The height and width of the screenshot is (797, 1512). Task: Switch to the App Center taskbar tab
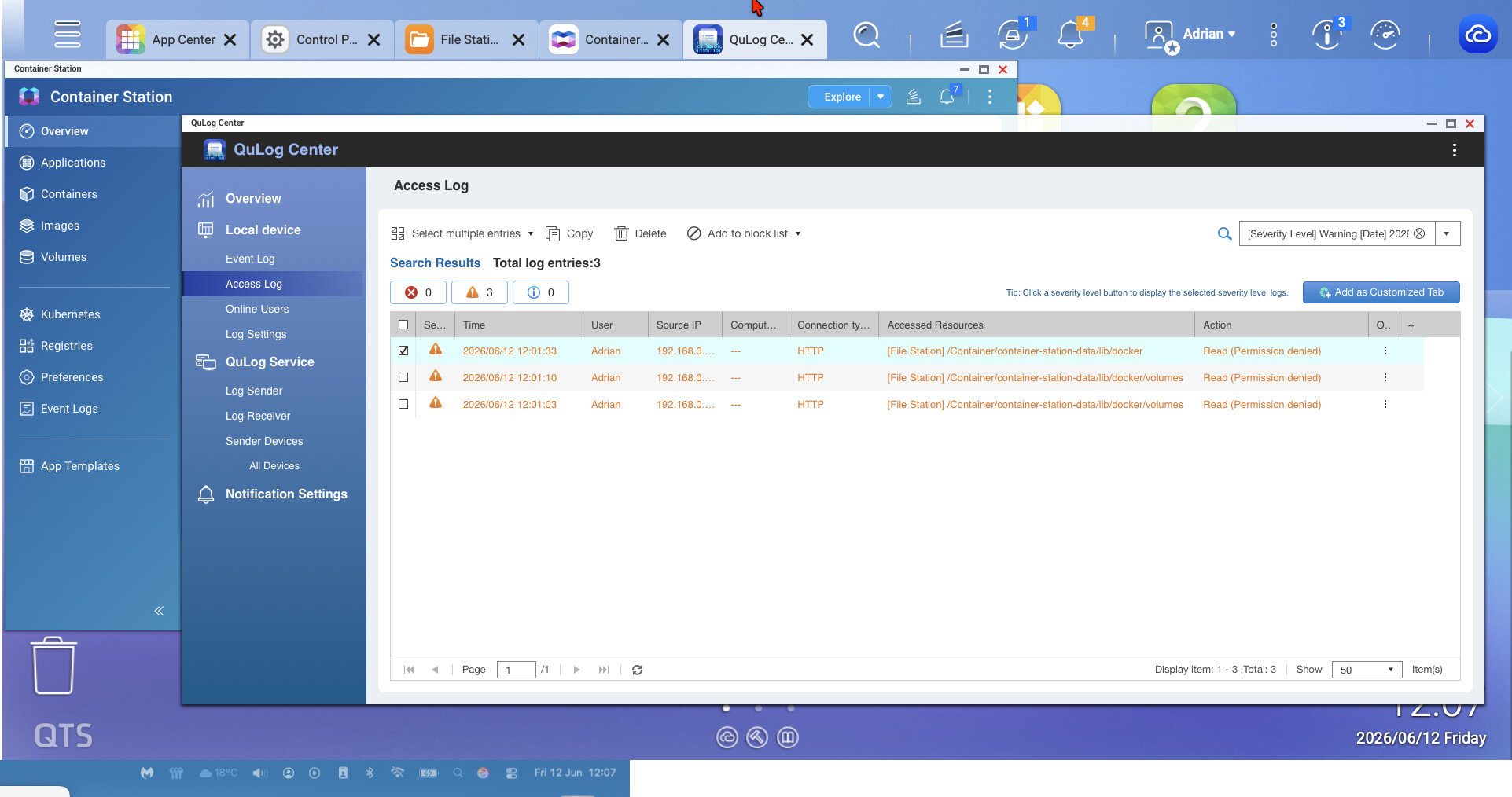(178, 39)
